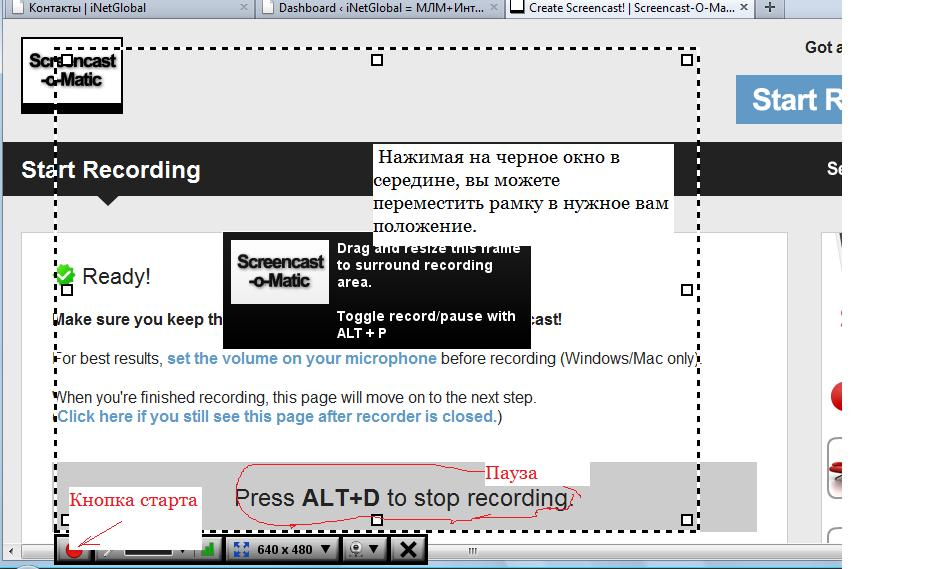Viewport: 926px width, 569px height.
Task: Switch to the Dashboard ‹ iNetGlobal tab
Action: click(381, 8)
